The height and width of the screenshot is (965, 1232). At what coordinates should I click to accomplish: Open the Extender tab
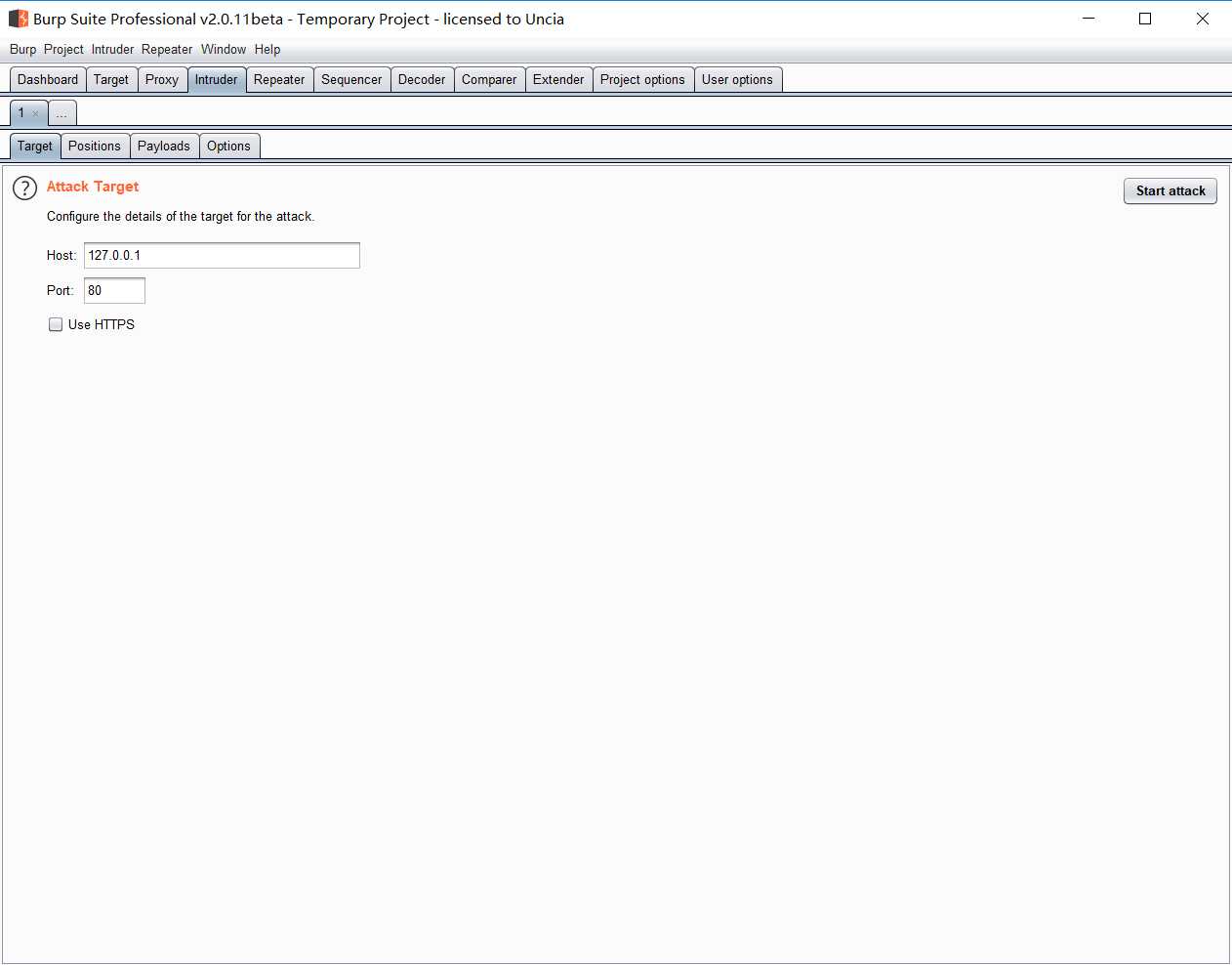558,79
